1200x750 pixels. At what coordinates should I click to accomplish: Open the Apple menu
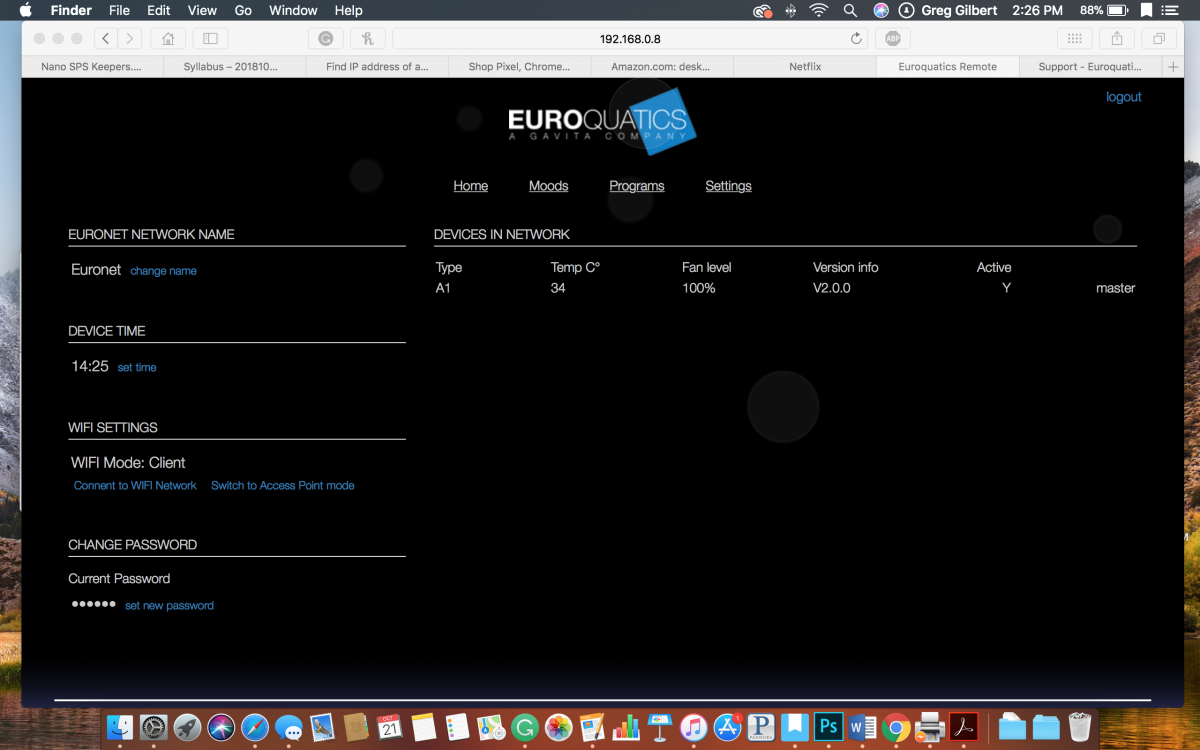tap(26, 10)
